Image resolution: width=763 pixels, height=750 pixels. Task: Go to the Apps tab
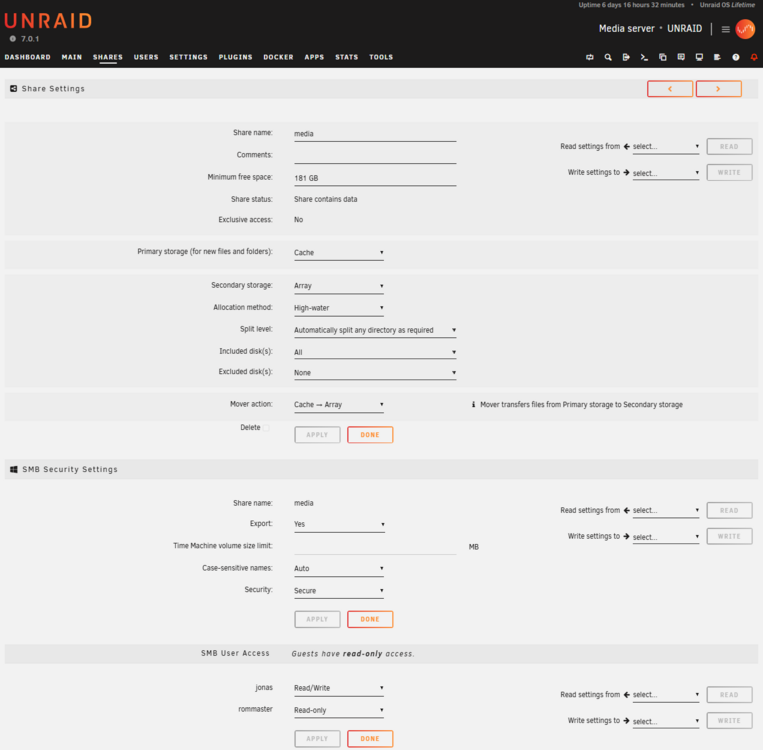[314, 57]
